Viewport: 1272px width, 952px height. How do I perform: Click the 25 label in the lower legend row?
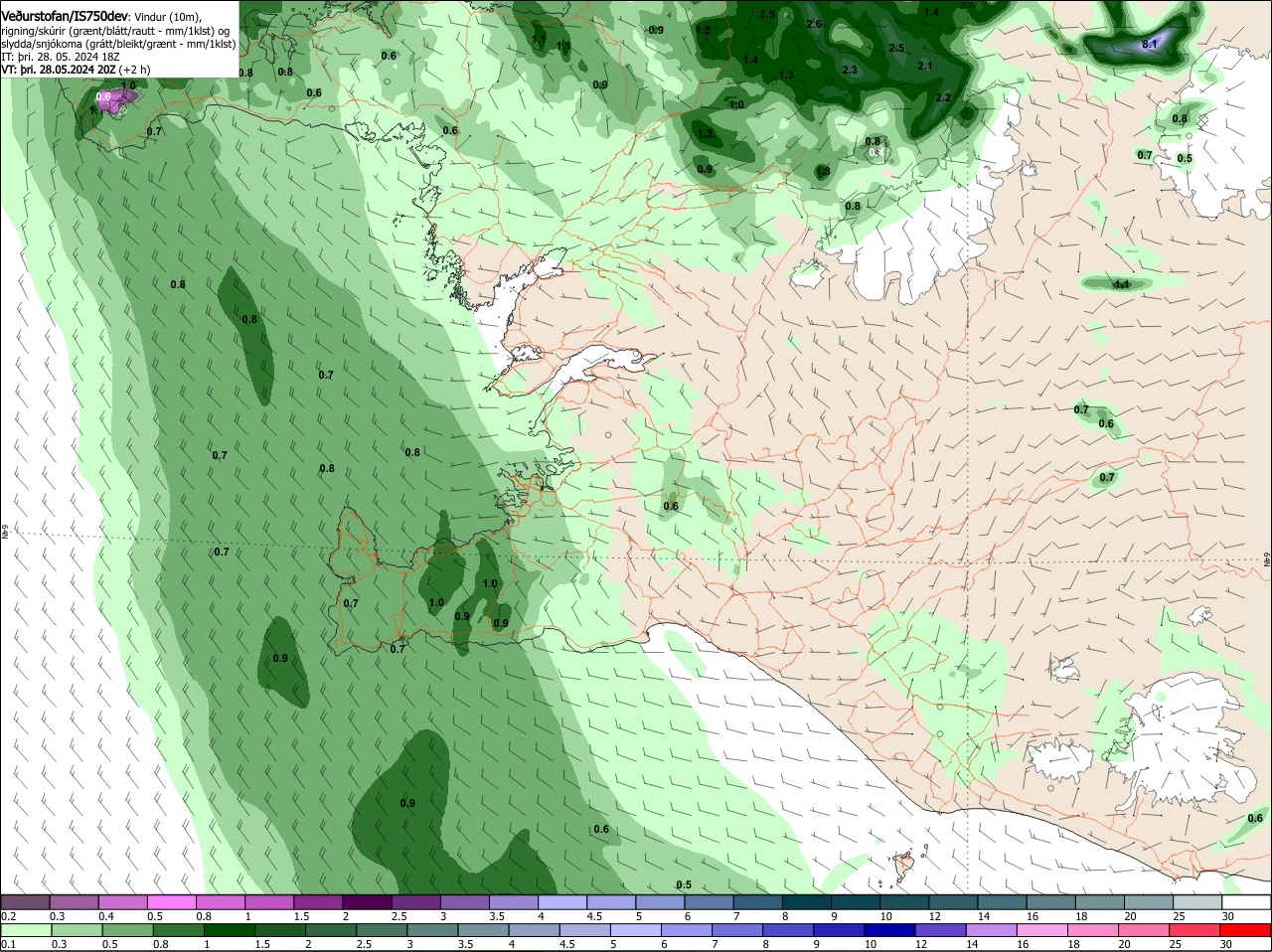(x=1176, y=944)
